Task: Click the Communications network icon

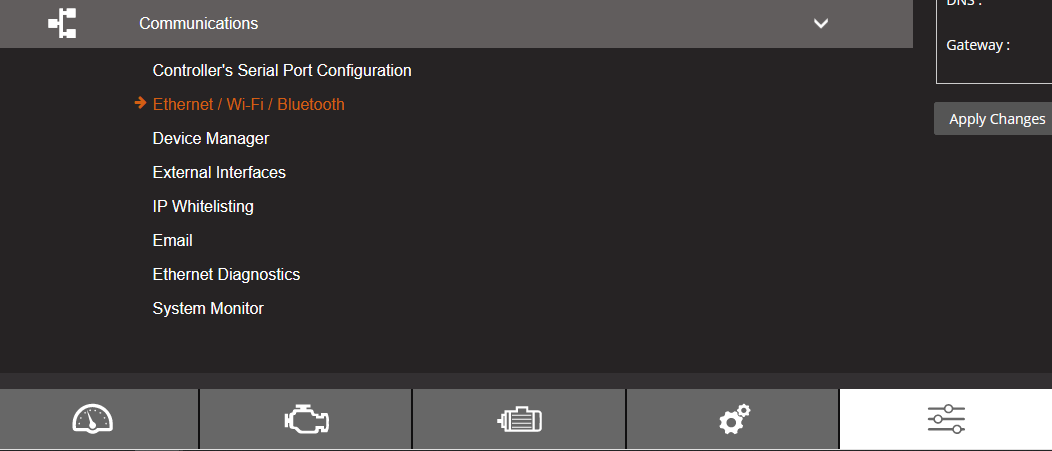Action: [x=62, y=23]
